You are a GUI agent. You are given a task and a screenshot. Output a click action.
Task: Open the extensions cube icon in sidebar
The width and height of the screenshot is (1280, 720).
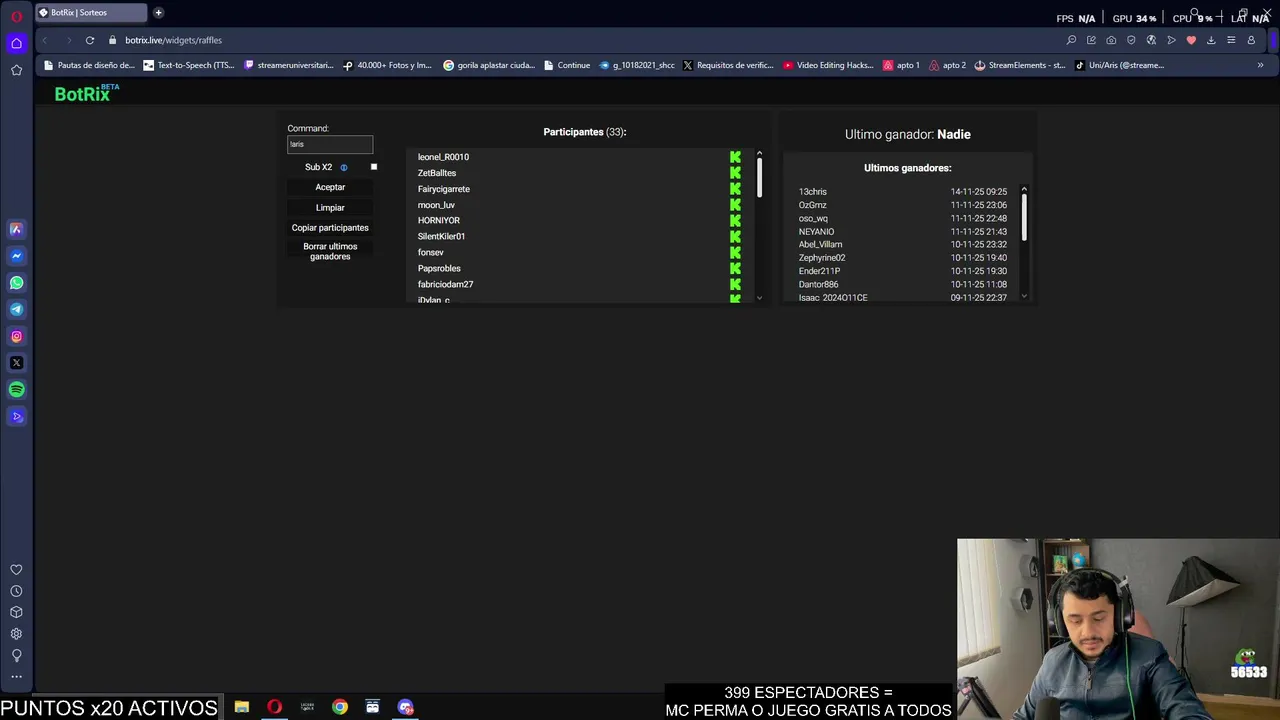16,612
